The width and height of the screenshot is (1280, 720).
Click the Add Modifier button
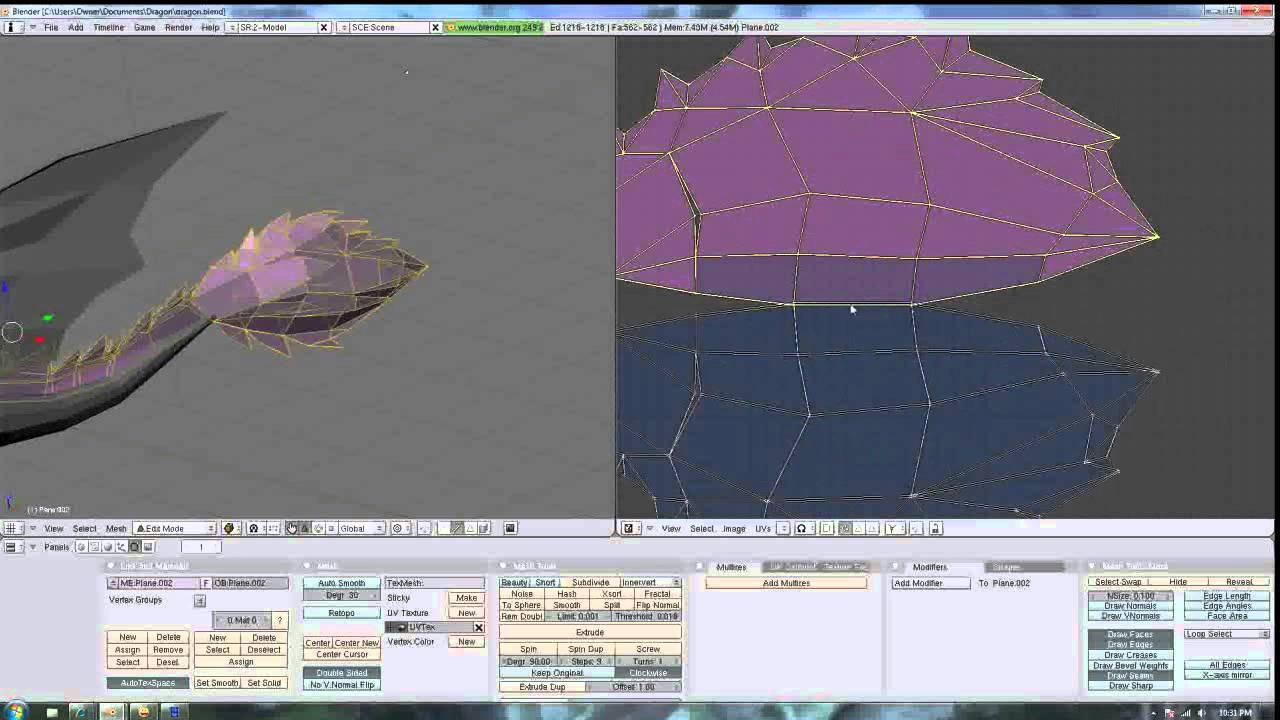[930, 583]
